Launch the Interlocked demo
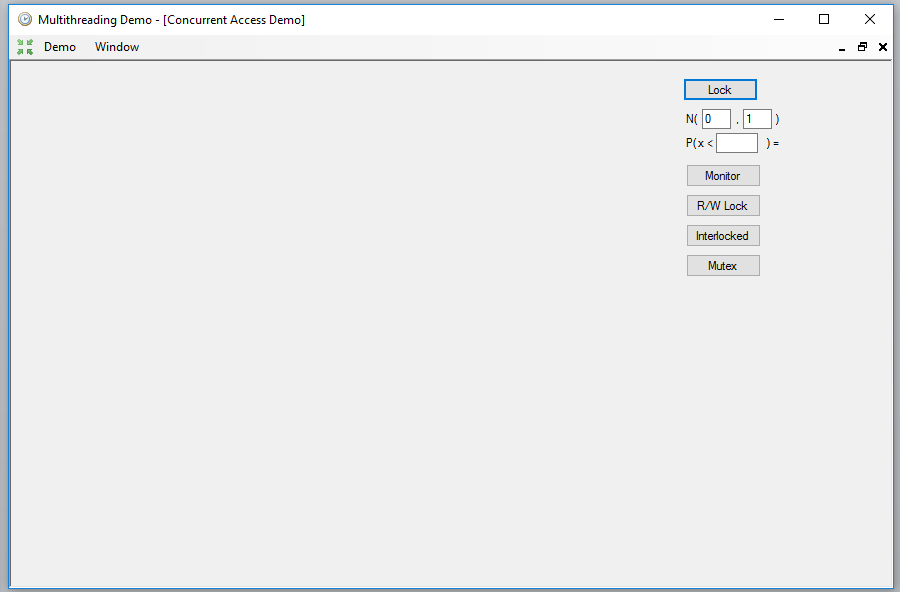The height and width of the screenshot is (592, 900). 723,235
